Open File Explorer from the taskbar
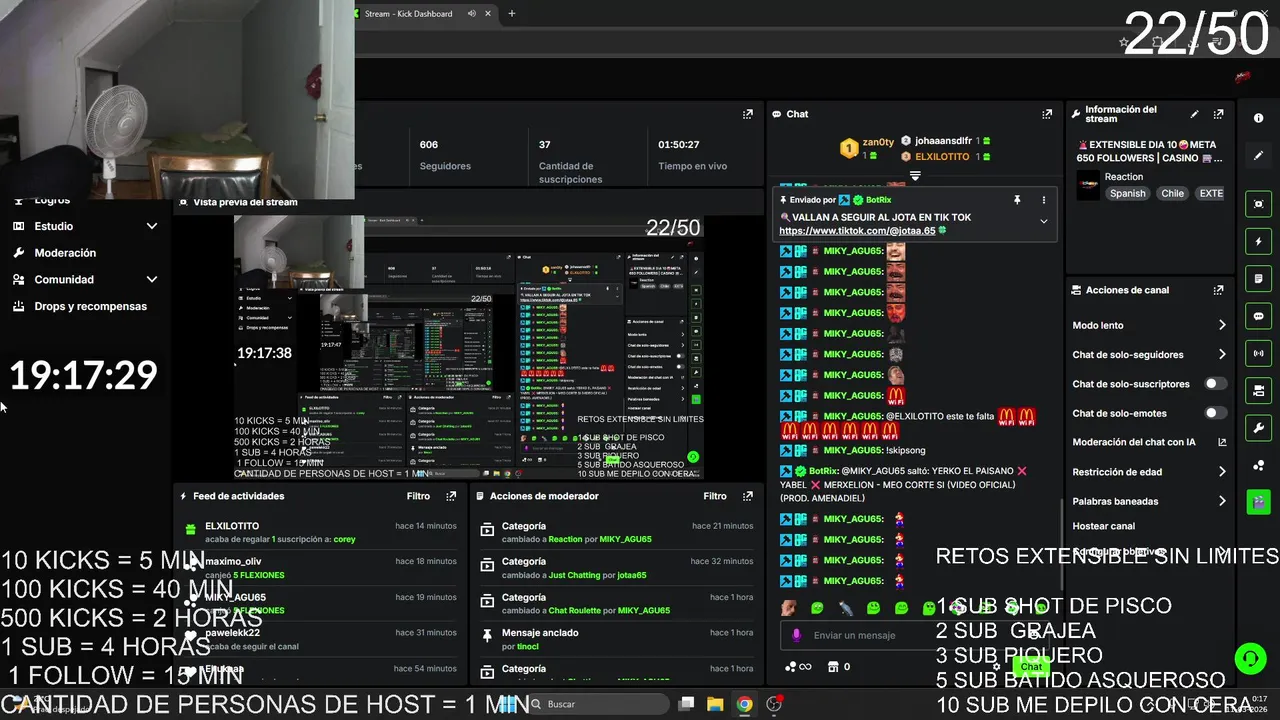This screenshot has width=1280, height=720. 715,704
